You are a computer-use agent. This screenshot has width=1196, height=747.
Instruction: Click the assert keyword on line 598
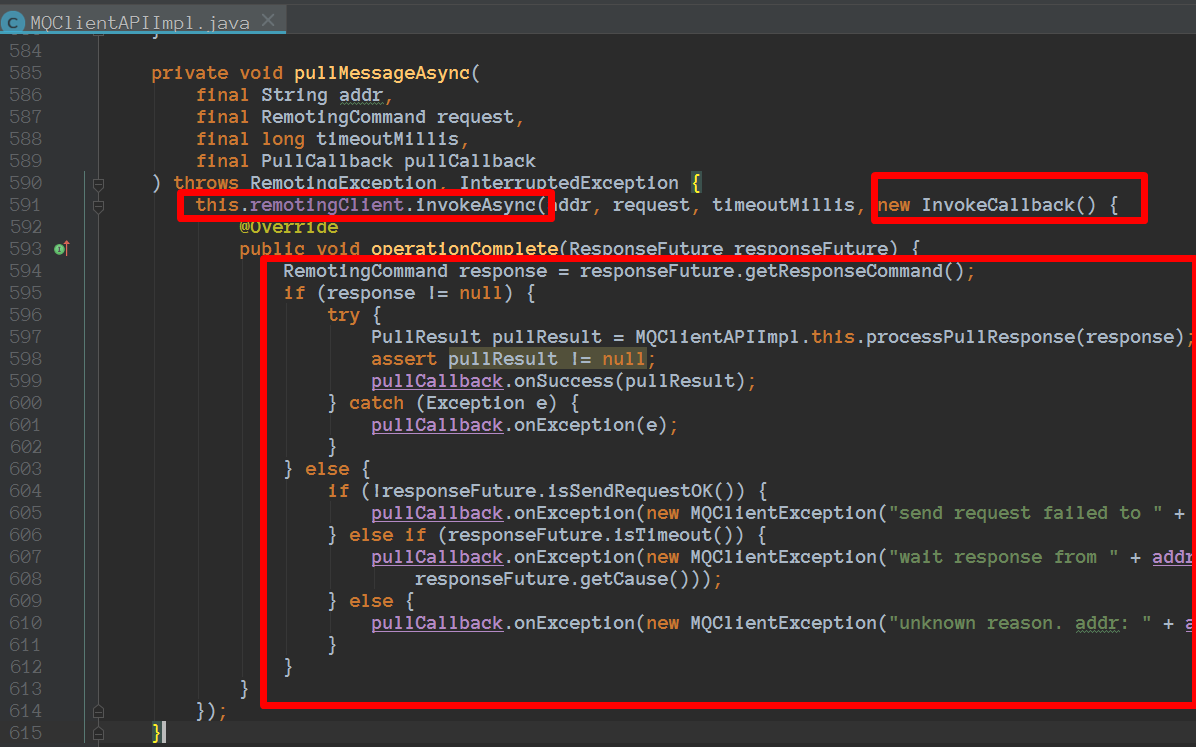(404, 359)
